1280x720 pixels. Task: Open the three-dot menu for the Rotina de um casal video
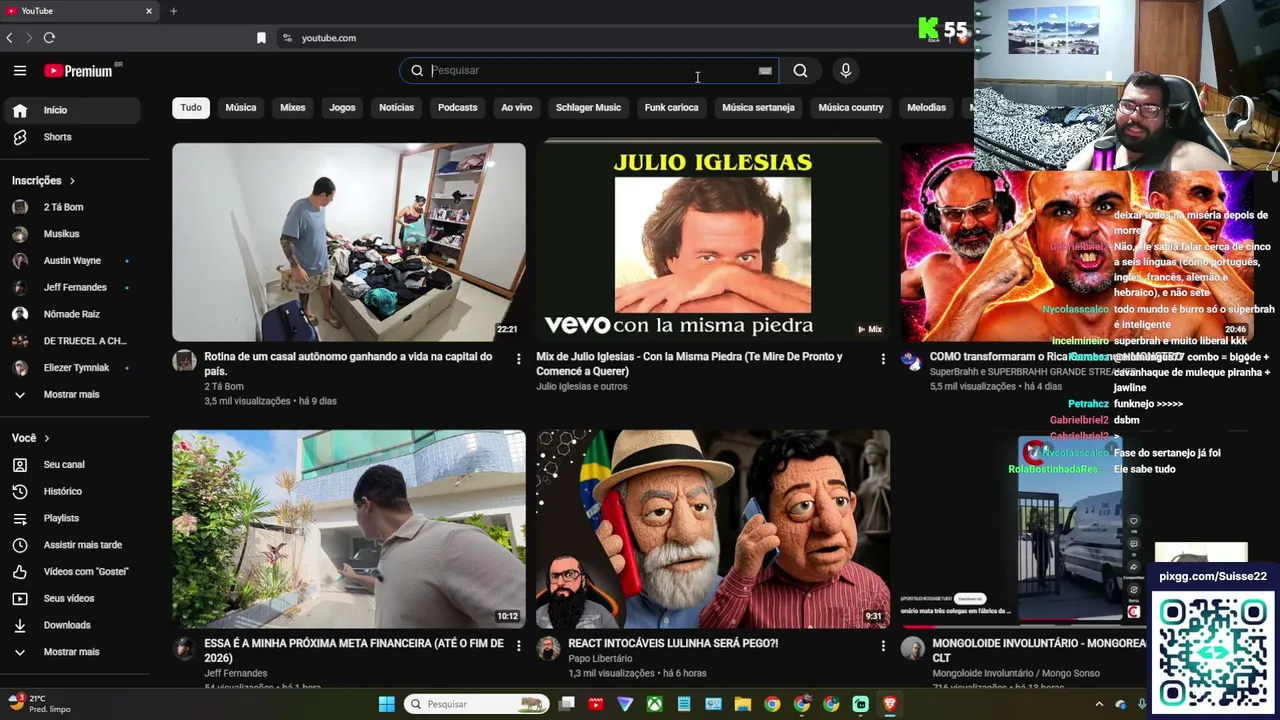(x=518, y=358)
